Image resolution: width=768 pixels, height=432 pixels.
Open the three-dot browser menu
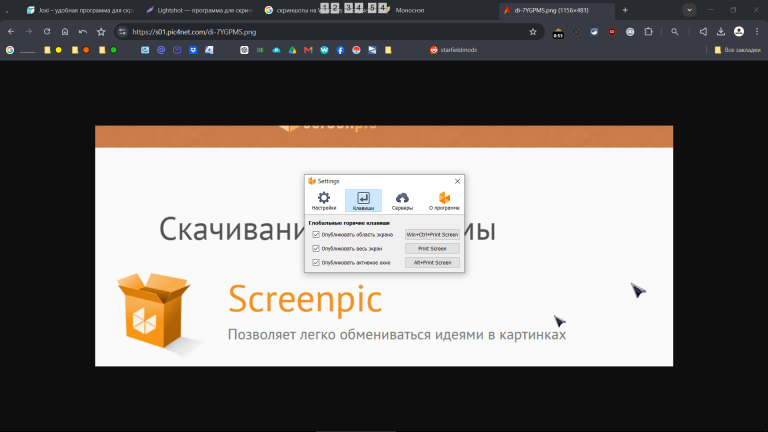(757, 32)
